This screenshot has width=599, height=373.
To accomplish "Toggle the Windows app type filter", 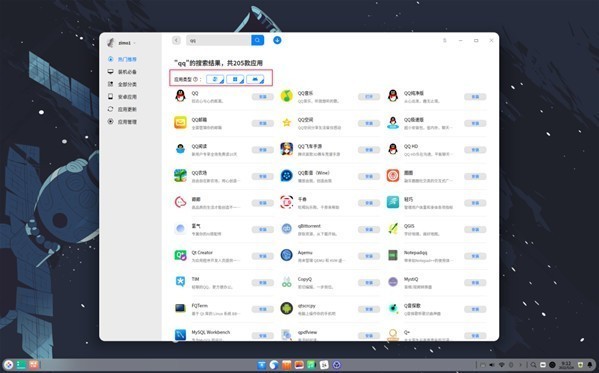I will click(x=235, y=79).
